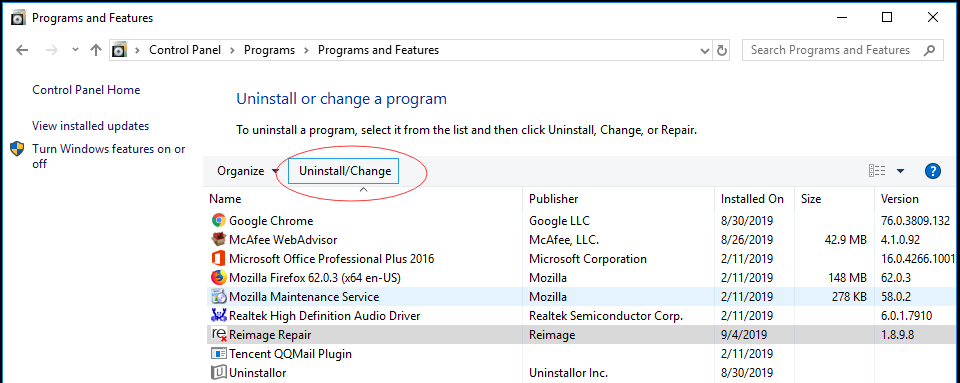This screenshot has height=383, width=960.
Task: Select the Reimage Repair entry
Action: 270,335
